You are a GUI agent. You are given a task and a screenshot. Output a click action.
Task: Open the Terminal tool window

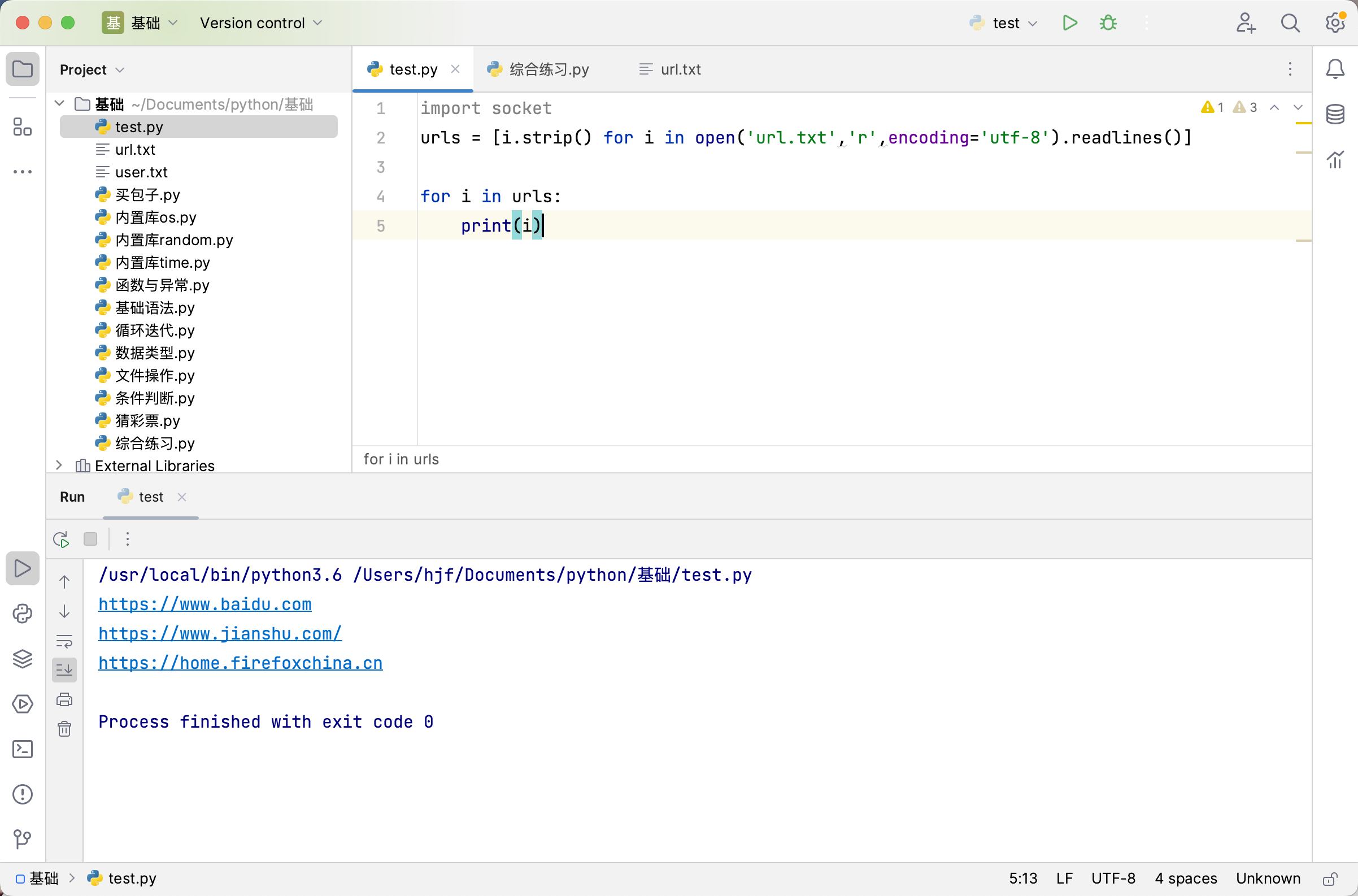click(x=22, y=749)
